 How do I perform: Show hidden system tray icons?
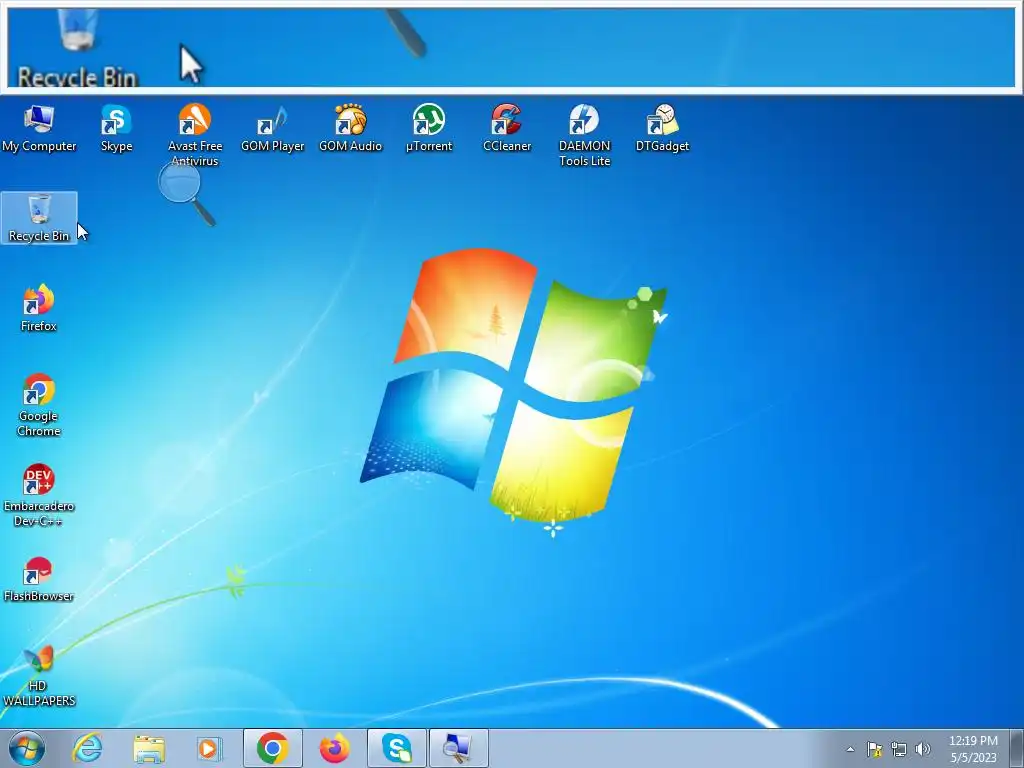(x=850, y=749)
